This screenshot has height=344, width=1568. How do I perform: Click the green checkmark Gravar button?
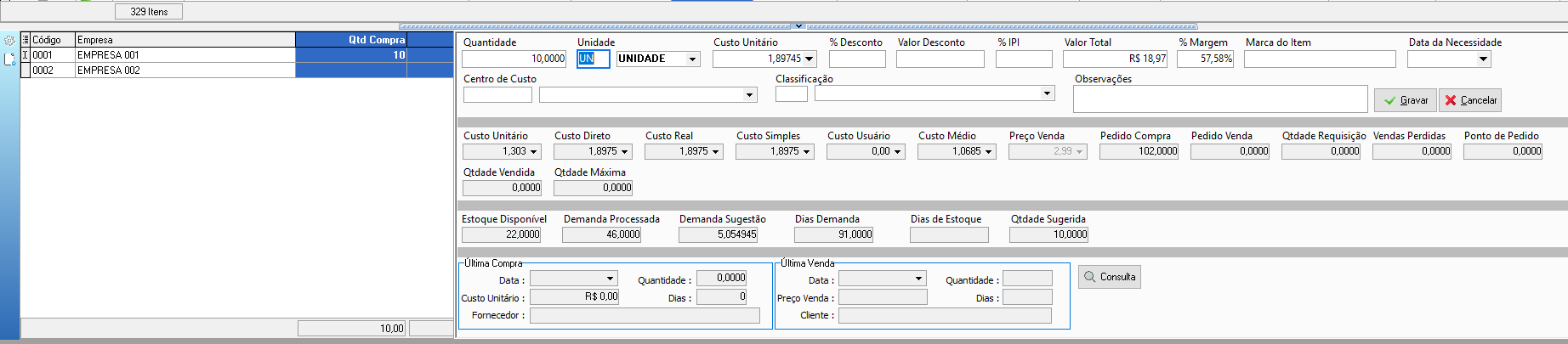tap(1406, 100)
